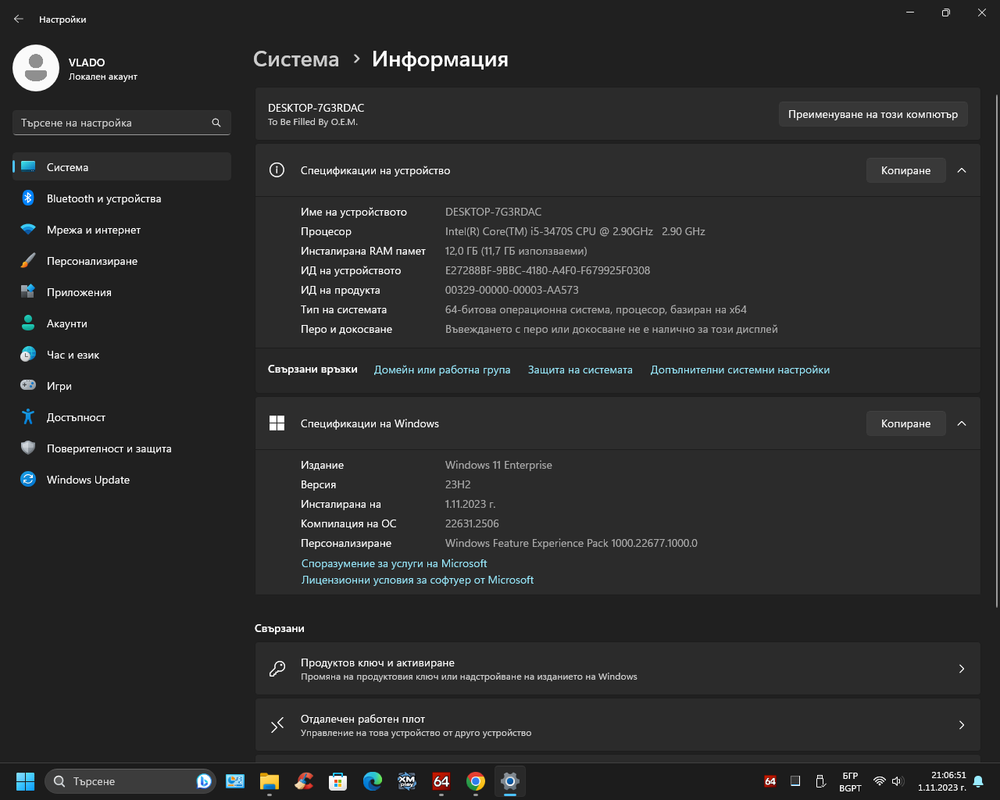Switch БГР keyboard language in tray
Viewport: 1000px width, 800px height.
click(x=850, y=781)
